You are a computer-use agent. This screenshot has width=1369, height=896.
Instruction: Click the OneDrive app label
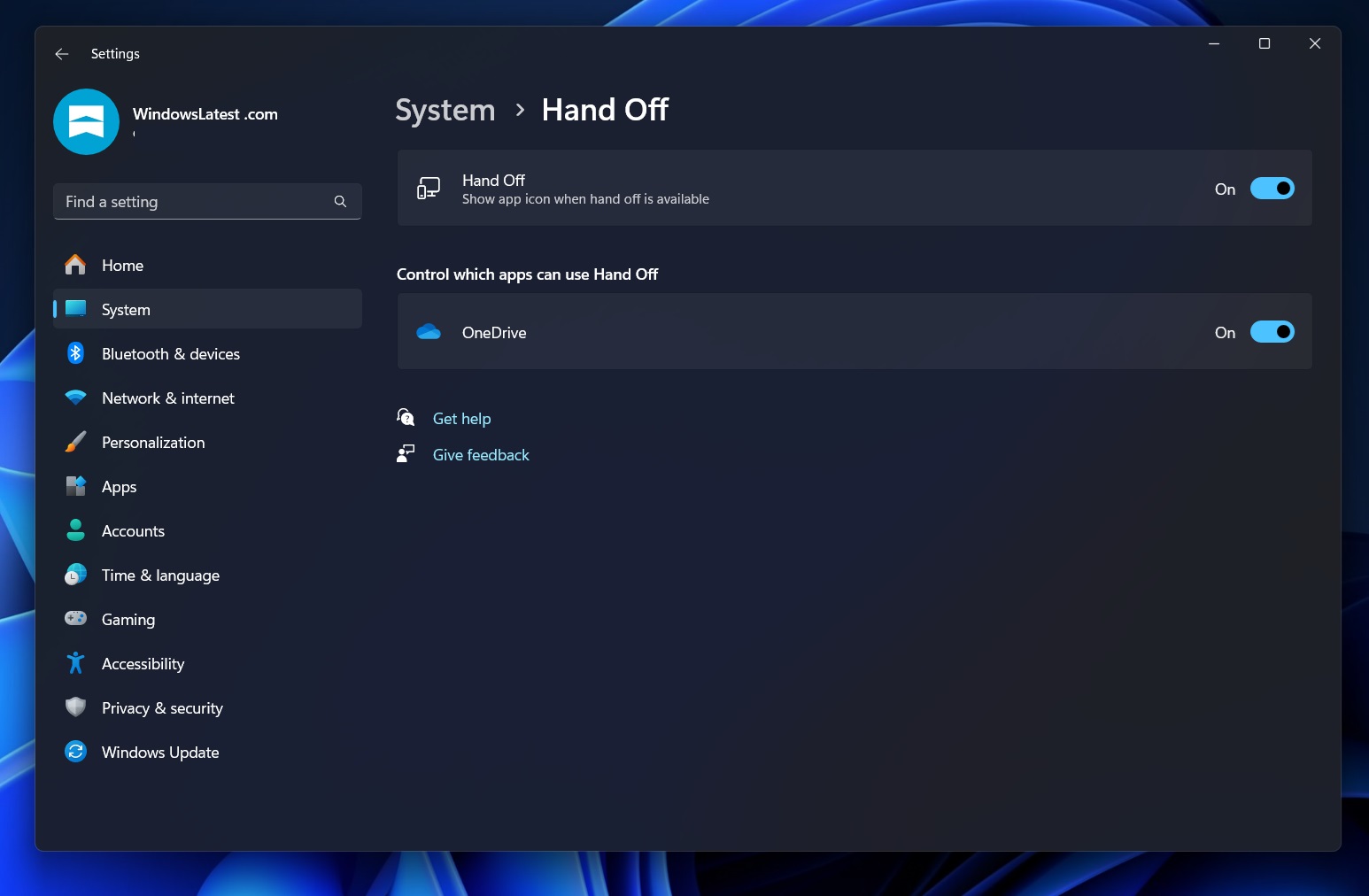494,332
